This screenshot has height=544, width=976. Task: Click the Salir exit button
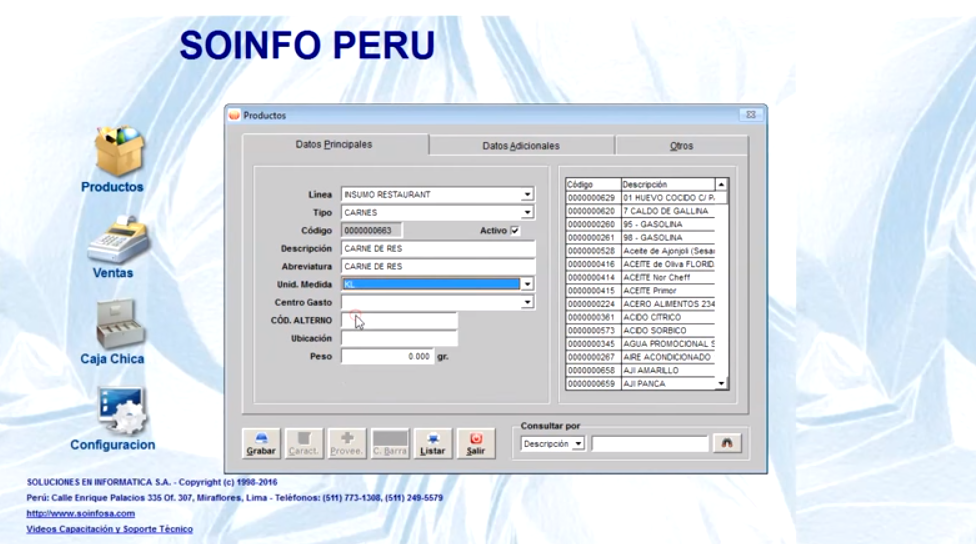(x=476, y=443)
